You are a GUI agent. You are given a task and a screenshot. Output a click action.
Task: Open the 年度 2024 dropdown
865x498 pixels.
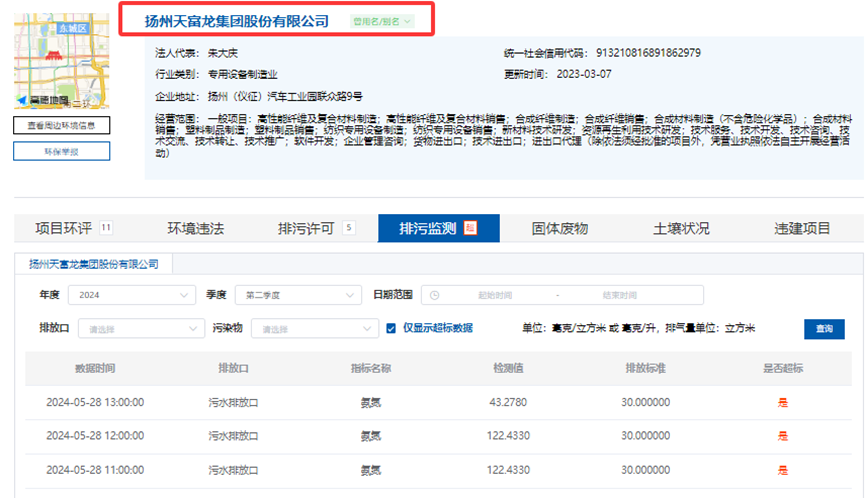click(x=132, y=295)
